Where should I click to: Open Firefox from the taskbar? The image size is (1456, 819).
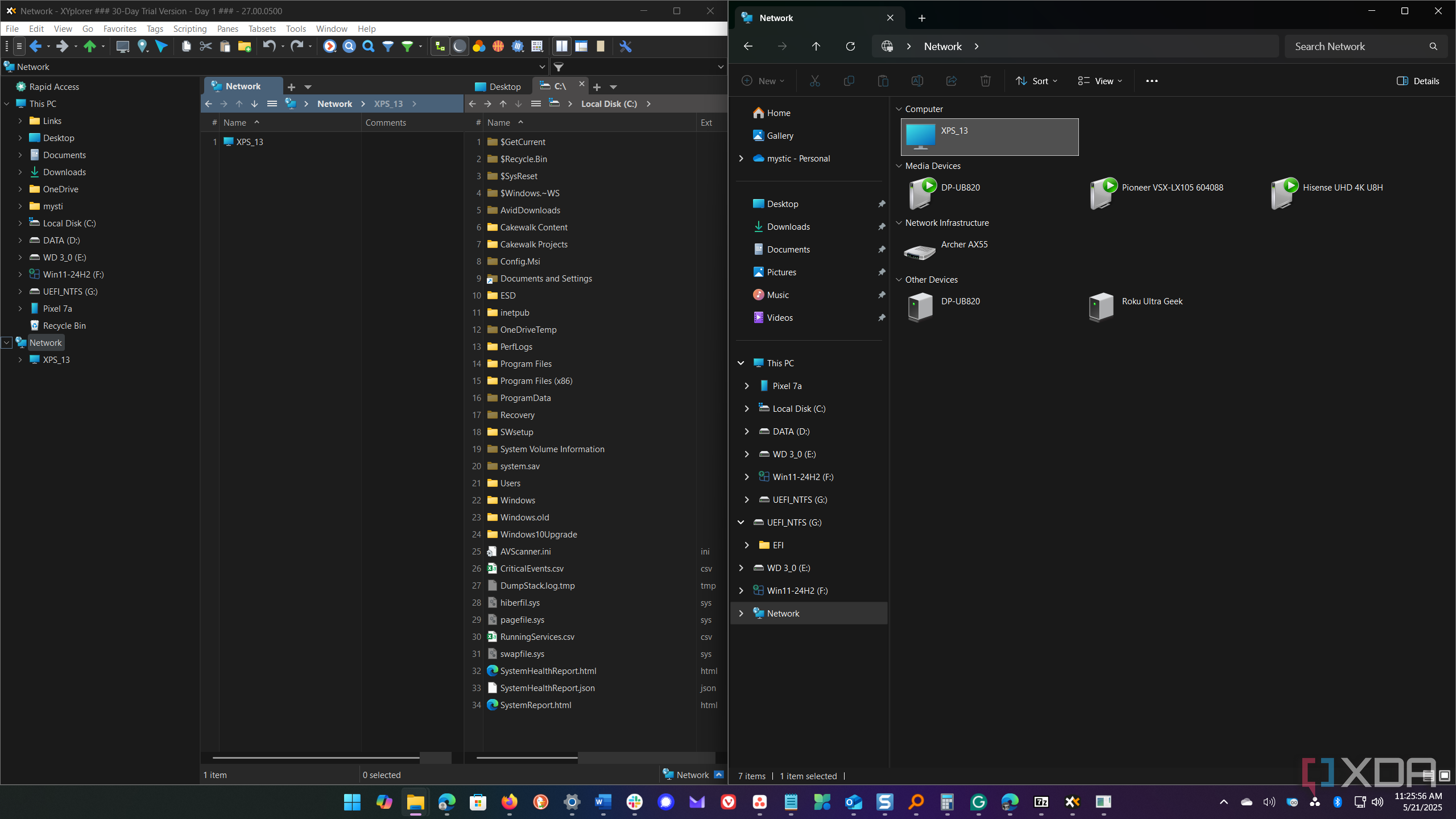coord(509,802)
